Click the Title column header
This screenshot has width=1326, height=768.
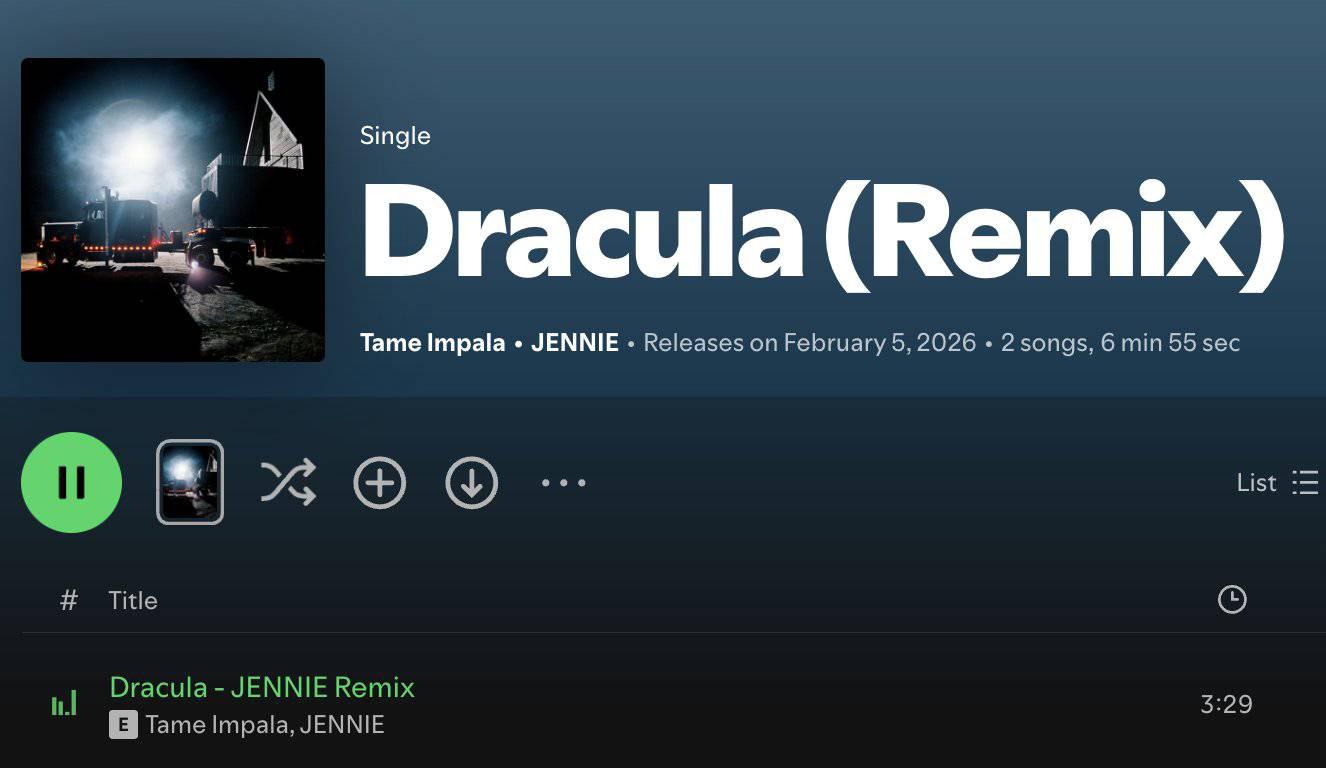(133, 600)
